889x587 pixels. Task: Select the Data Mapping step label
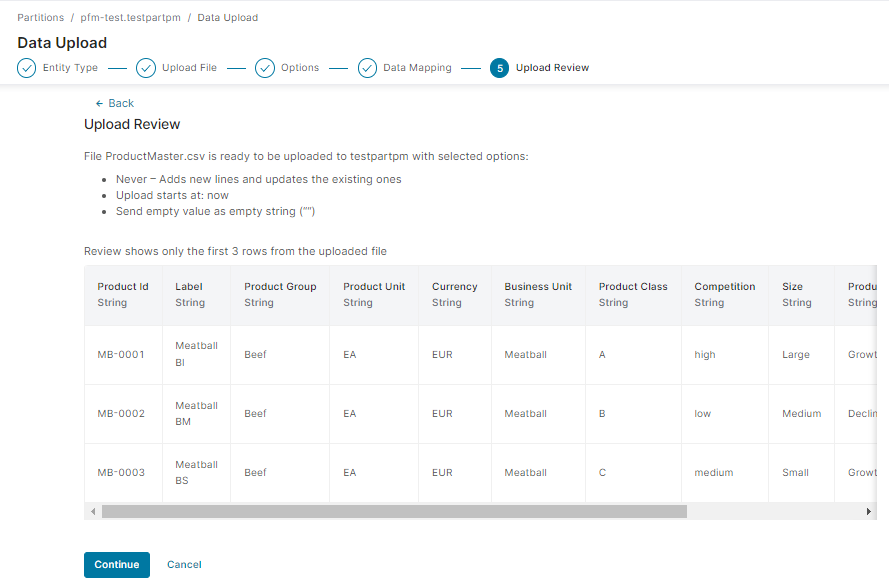pos(417,68)
